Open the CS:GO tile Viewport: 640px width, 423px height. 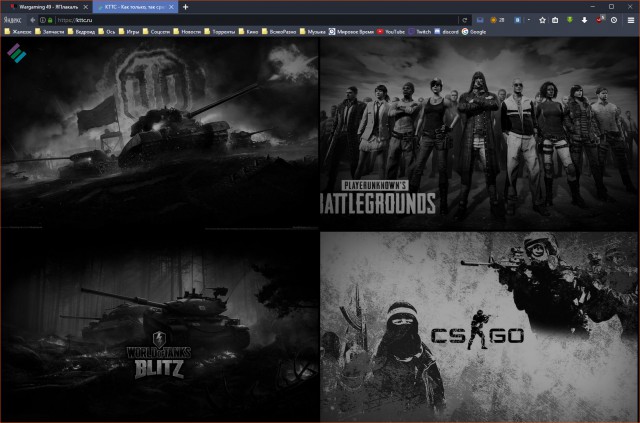click(479, 327)
